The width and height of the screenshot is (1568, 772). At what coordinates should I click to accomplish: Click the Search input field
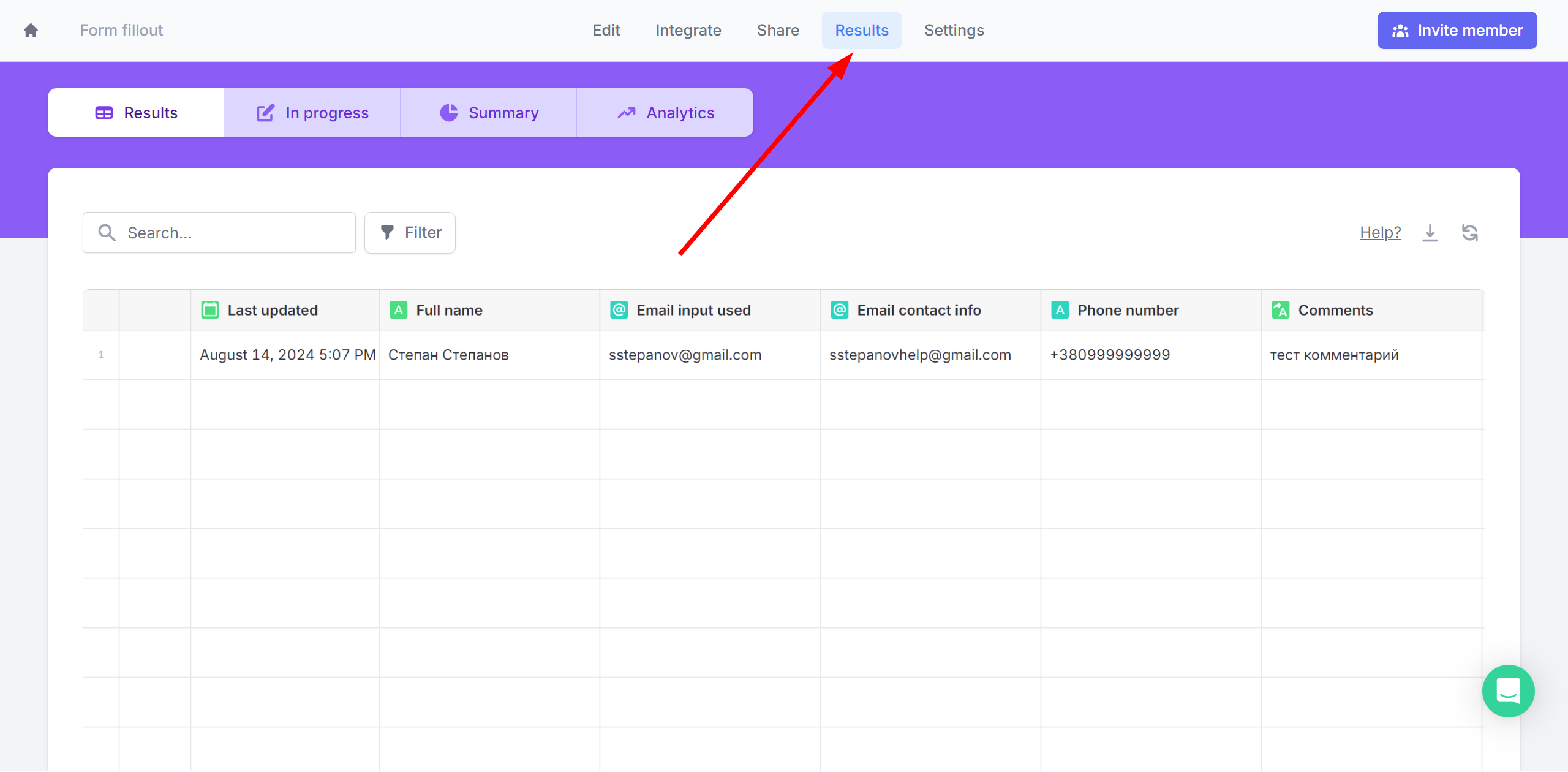click(x=220, y=232)
